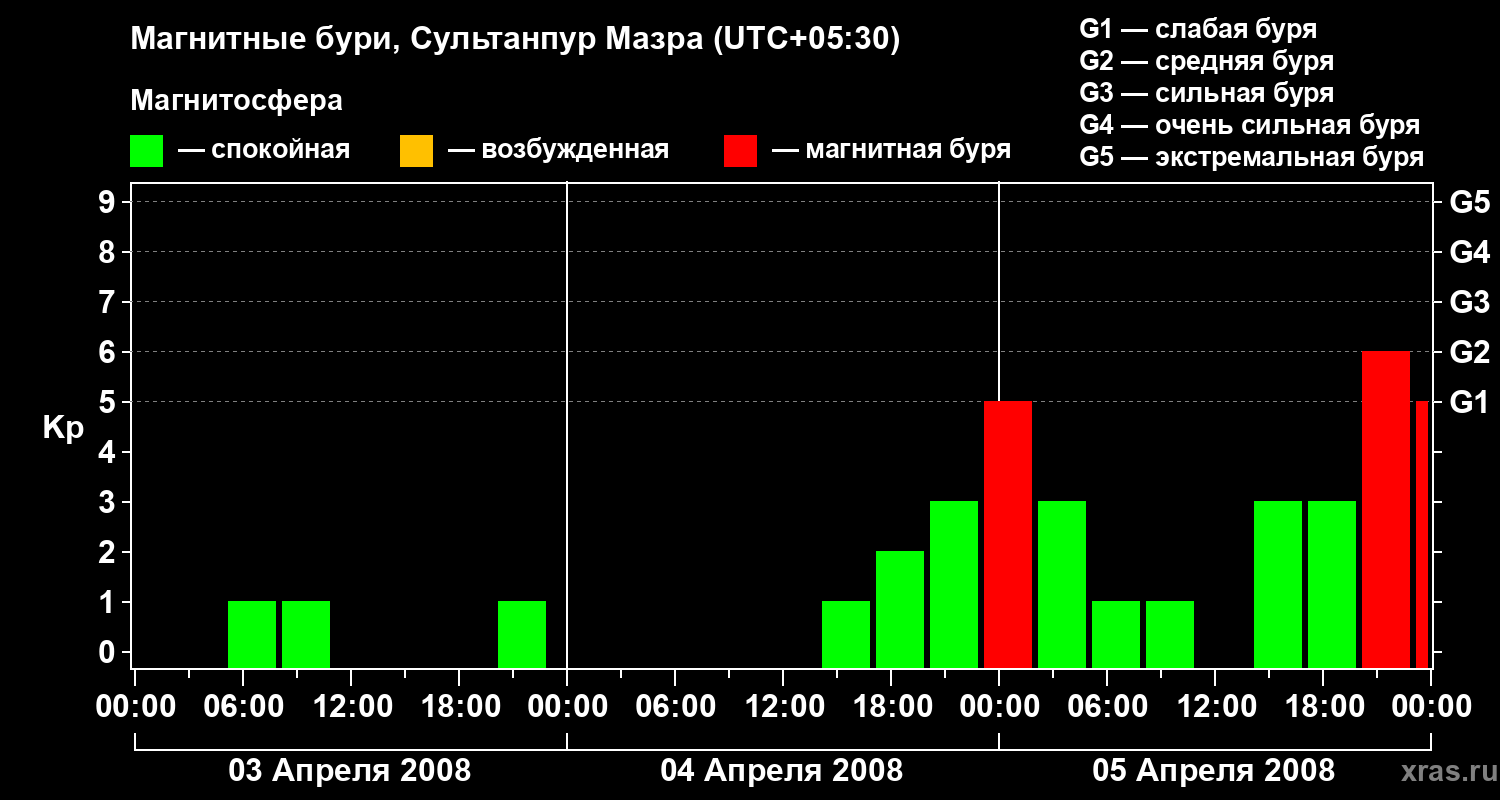This screenshot has height=800, width=1500.
Task: Click the first green bar on 03 April
Action: click(252, 635)
